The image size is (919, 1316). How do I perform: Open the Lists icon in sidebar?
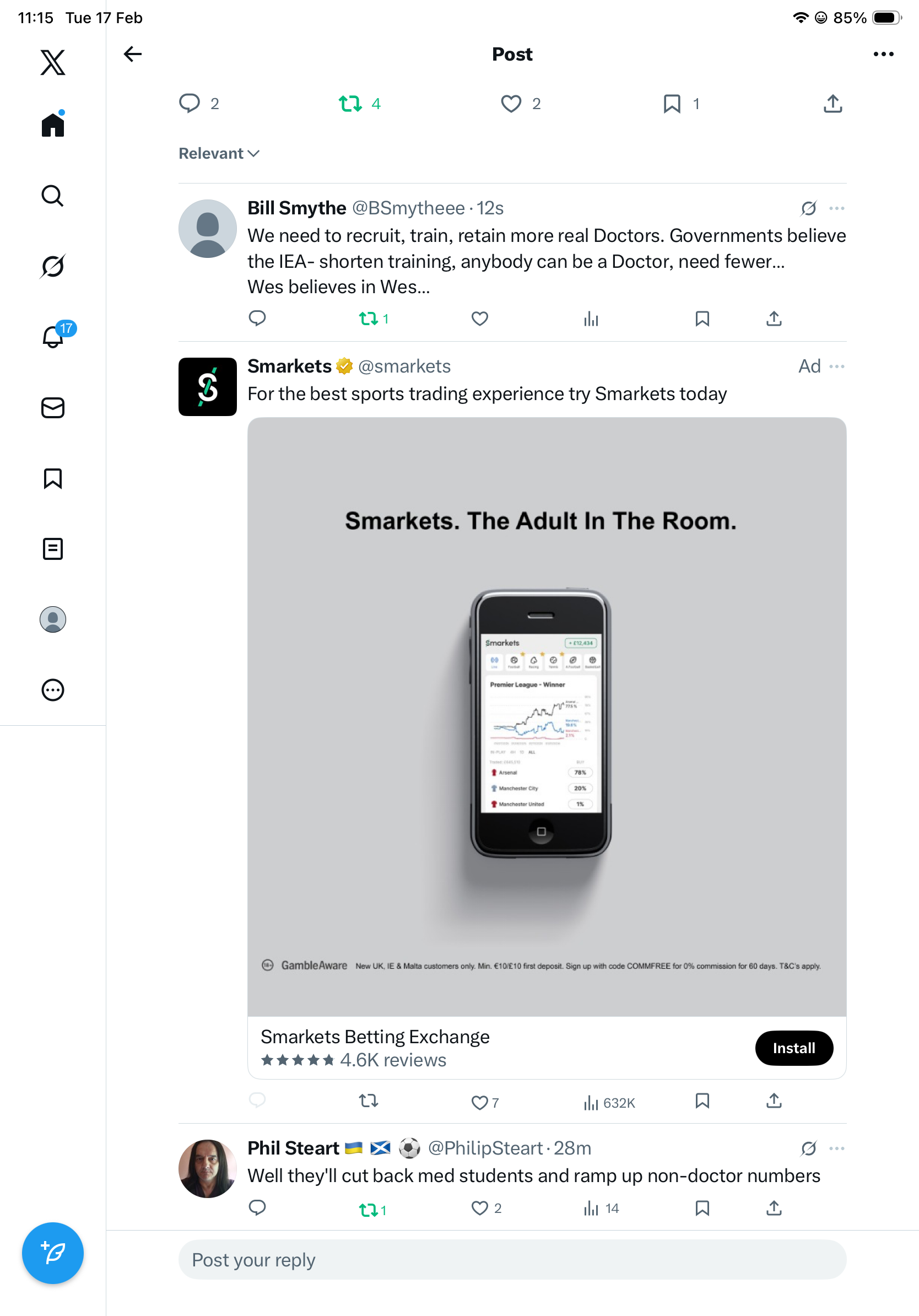point(53,548)
